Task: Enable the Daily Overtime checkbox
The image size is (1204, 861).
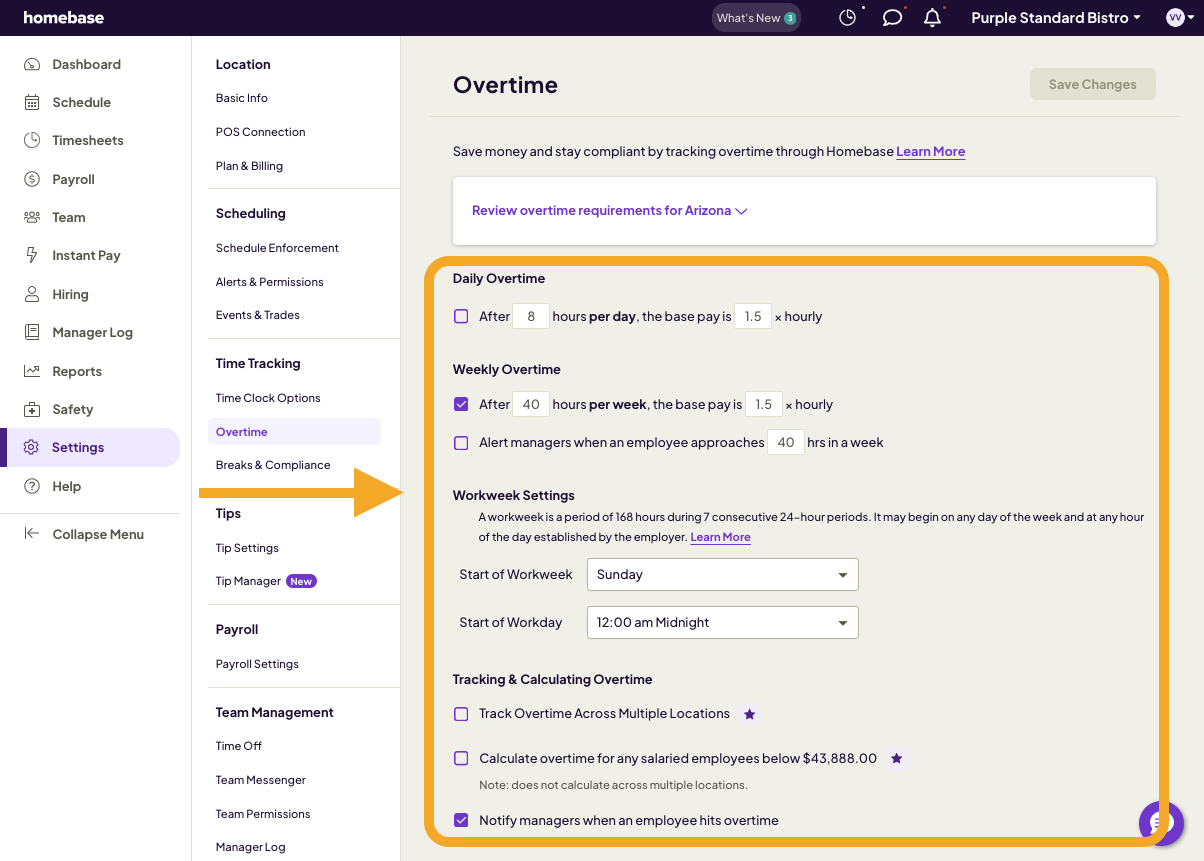Action: coord(461,316)
